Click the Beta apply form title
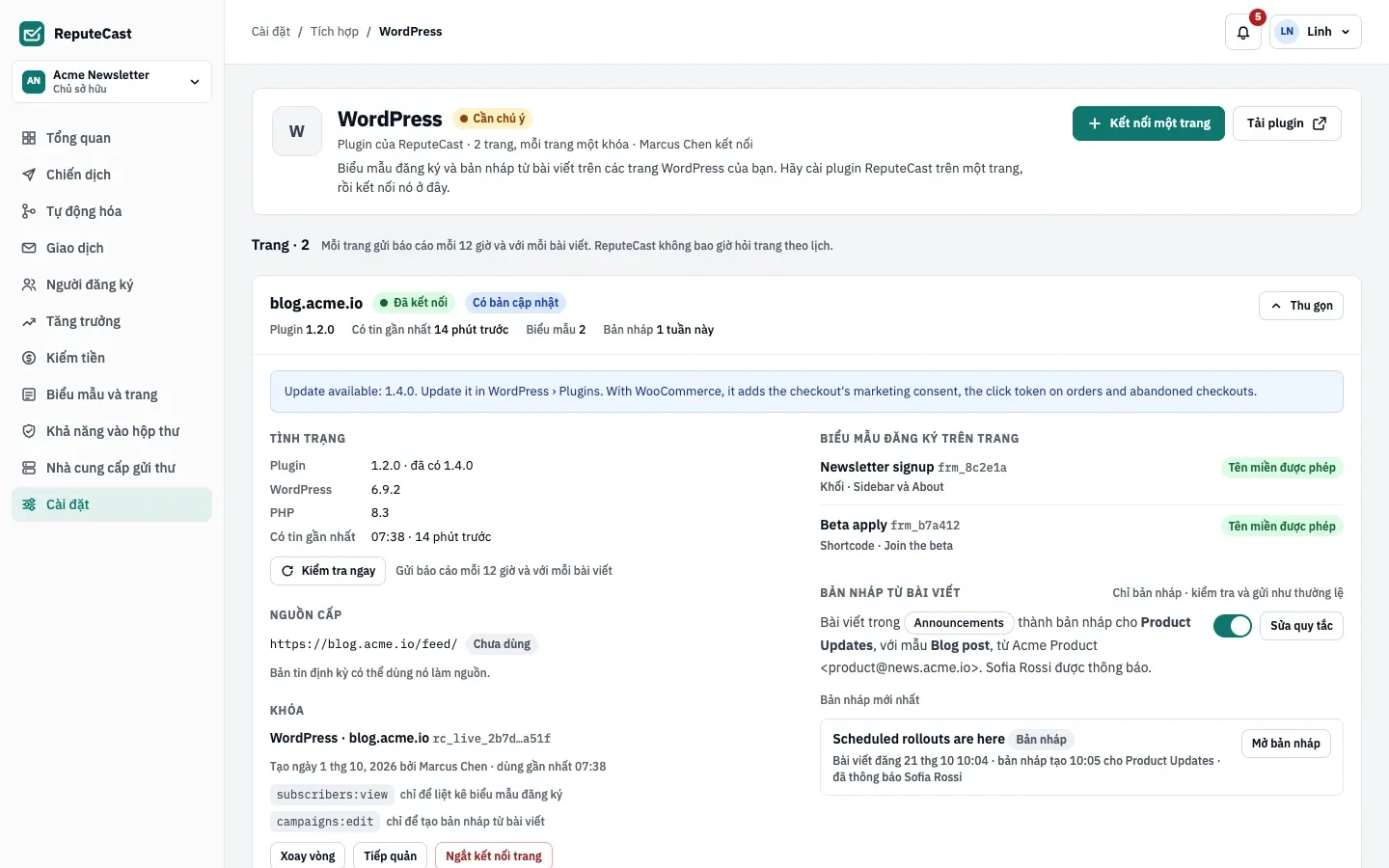Viewport: 1389px width, 868px height. pyautogui.click(x=854, y=525)
